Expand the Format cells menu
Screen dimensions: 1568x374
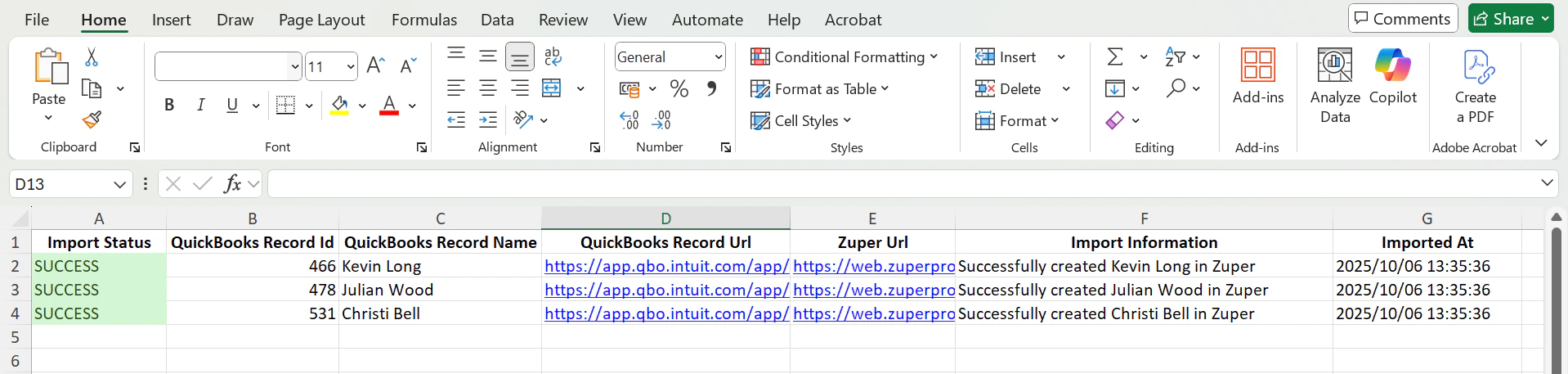[x=1017, y=120]
